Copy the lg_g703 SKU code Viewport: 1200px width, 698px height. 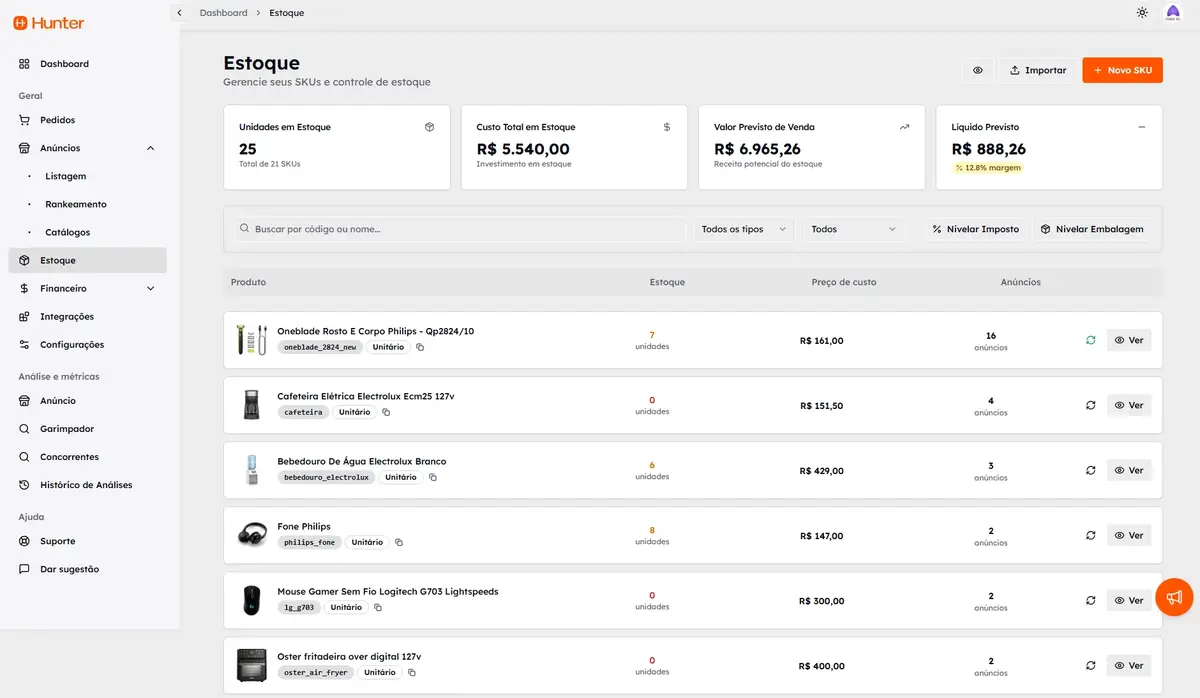378,607
